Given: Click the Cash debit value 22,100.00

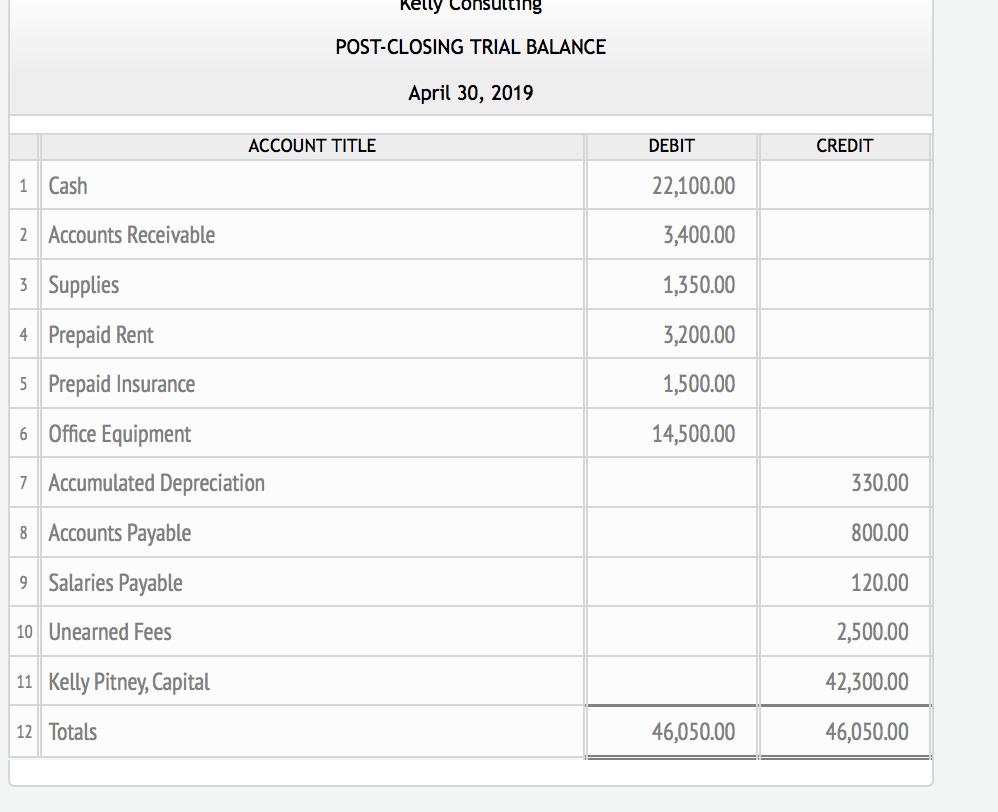Looking at the screenshot, I should pyautogui.click(x=693, y=186).
